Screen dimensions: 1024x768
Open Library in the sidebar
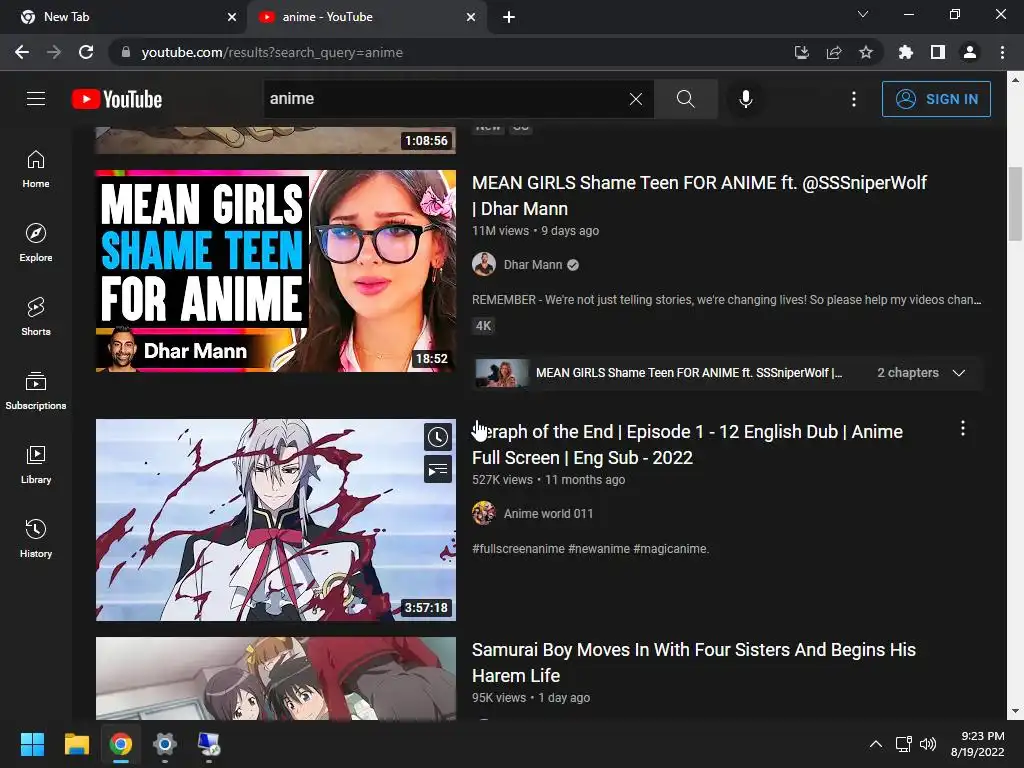36,464
